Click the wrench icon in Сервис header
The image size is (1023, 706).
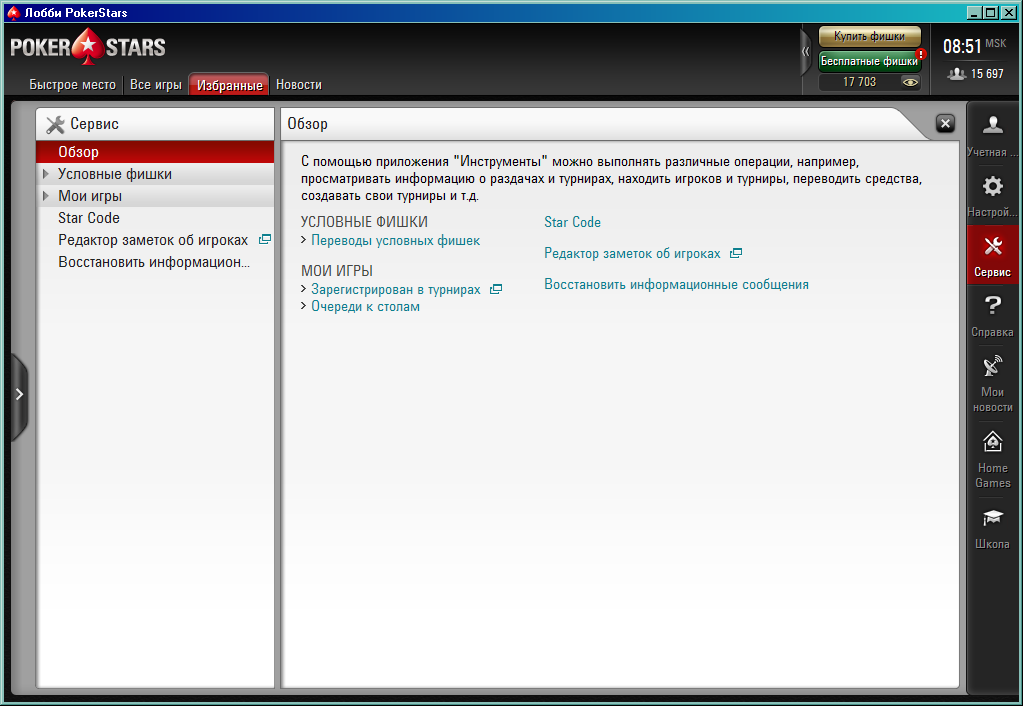click(55, 124)
